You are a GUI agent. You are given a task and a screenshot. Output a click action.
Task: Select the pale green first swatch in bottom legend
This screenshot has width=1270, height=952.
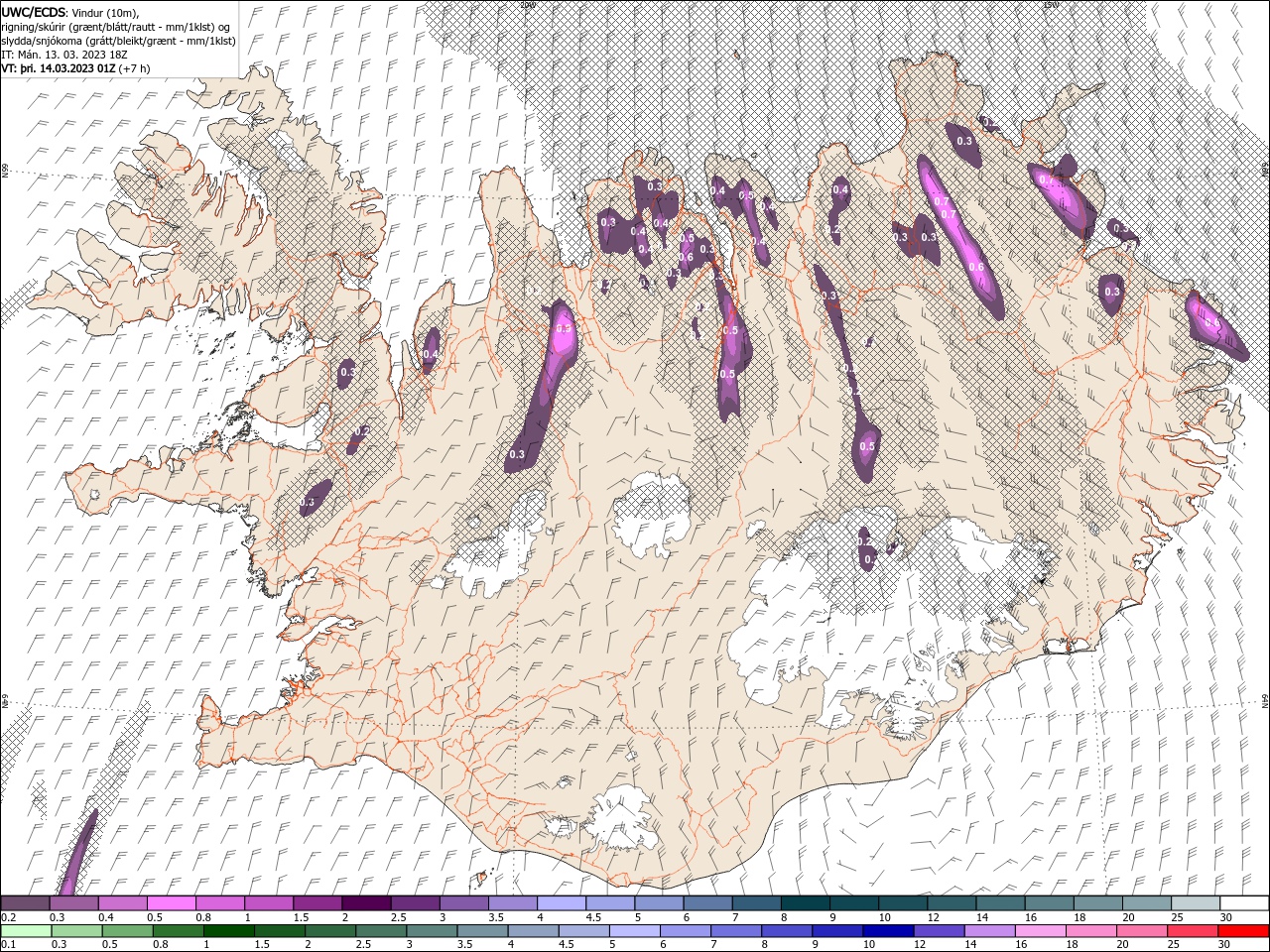(x=26, y=931)
